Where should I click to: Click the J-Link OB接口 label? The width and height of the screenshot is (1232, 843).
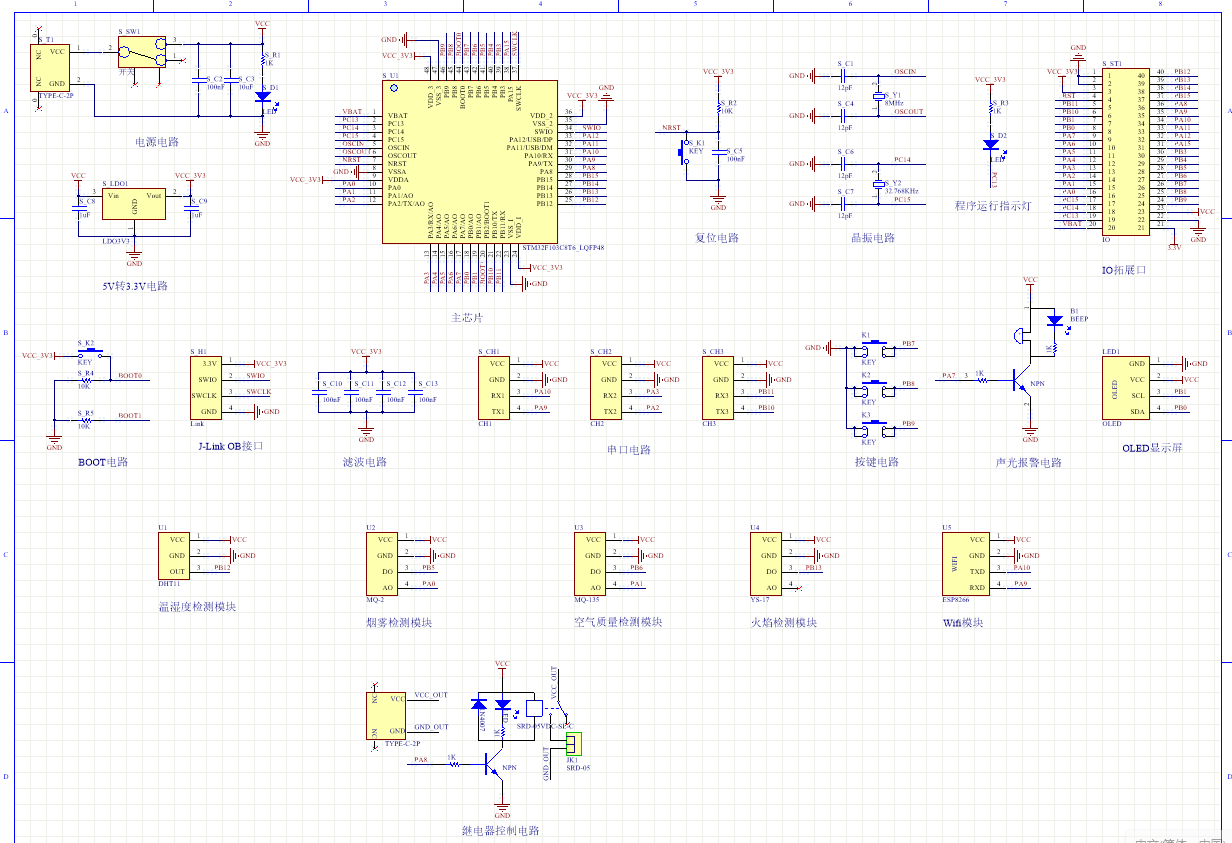230,446
